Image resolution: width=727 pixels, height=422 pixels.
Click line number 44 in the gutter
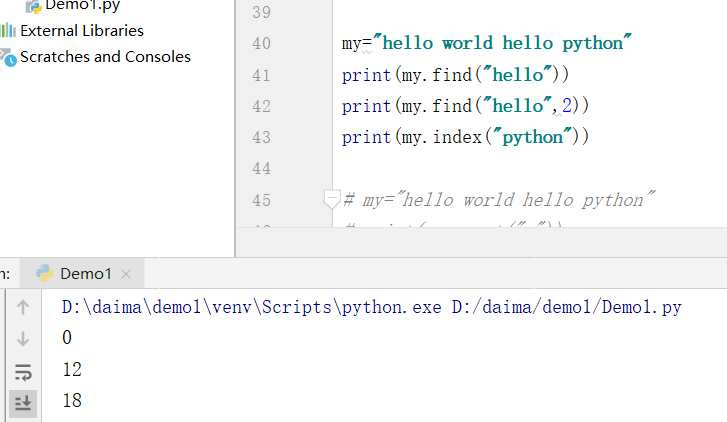pos(261,168)
